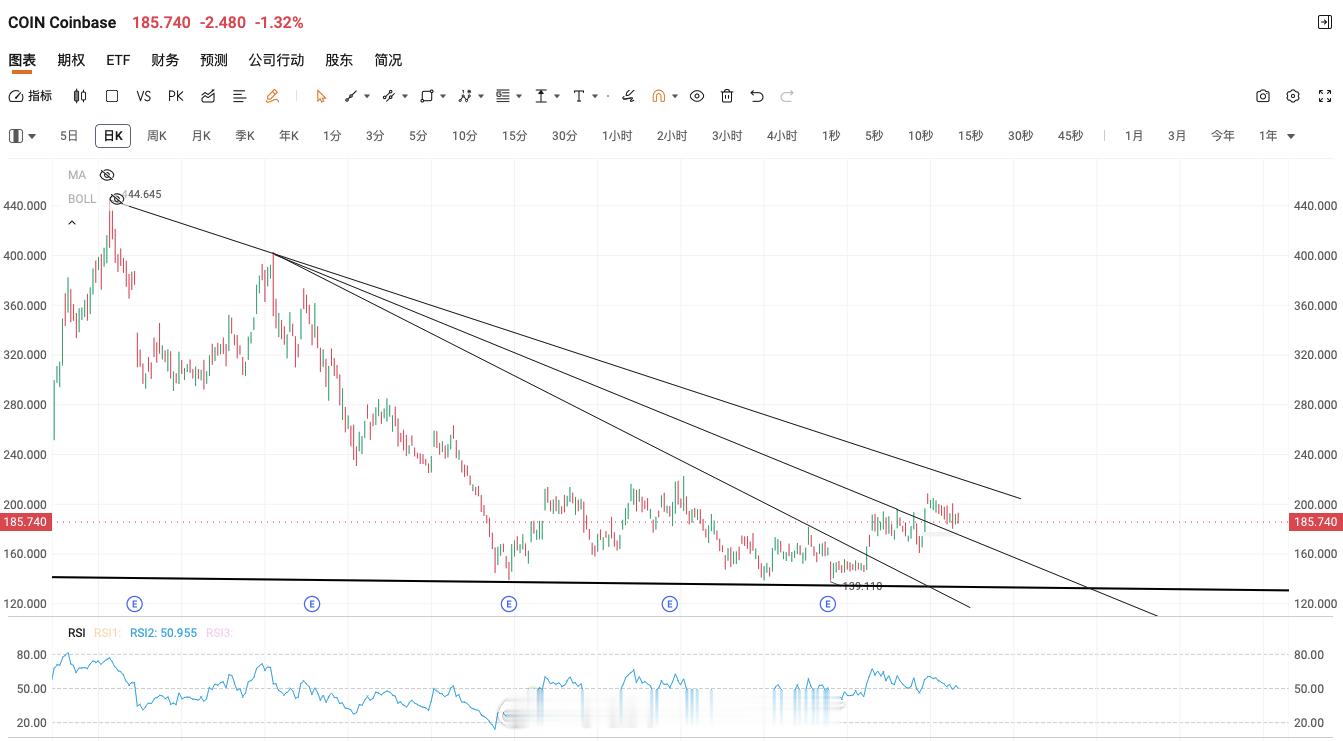Select the candlestick chart type icon

click(x=80, y=96)
